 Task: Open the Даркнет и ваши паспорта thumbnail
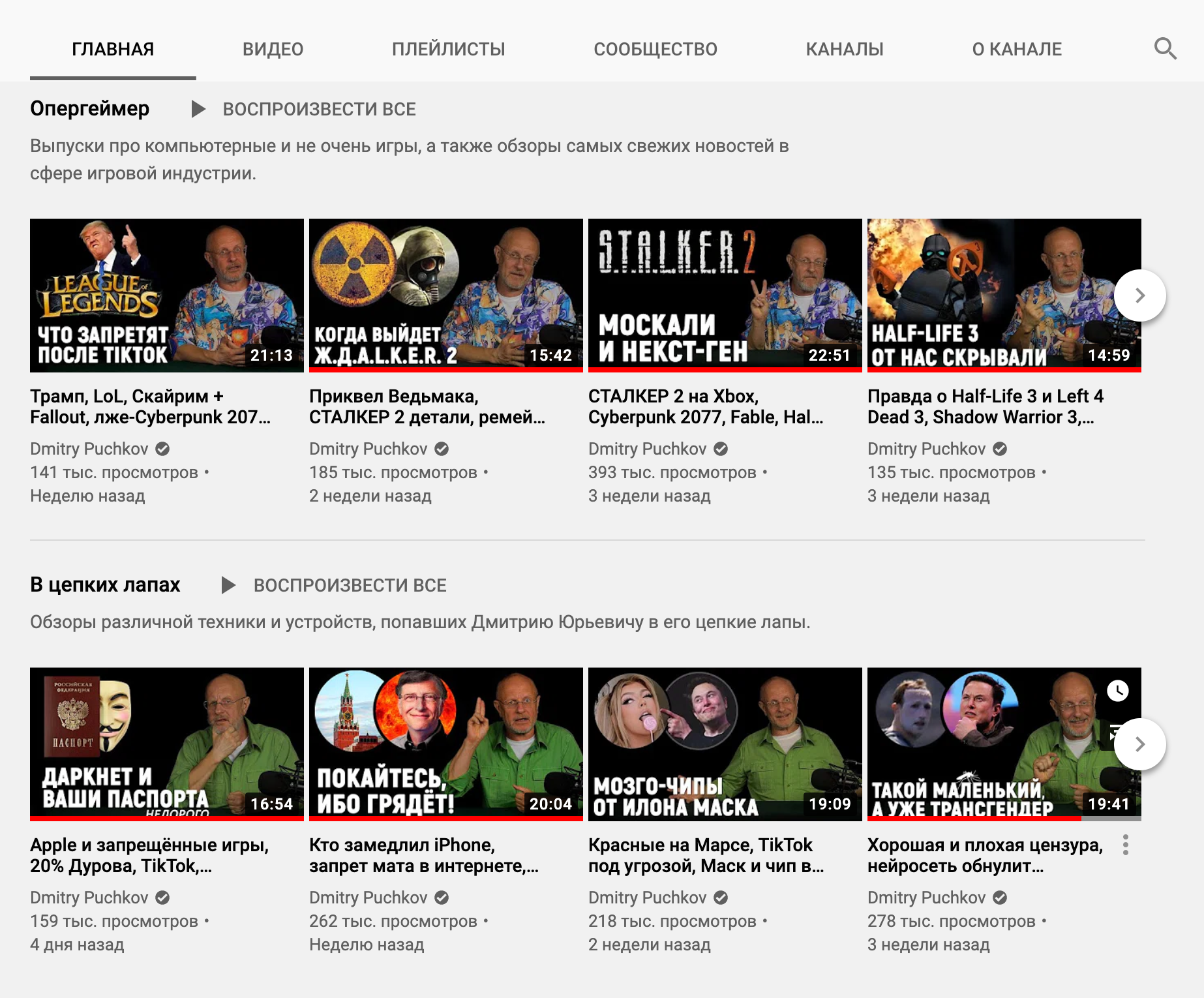(167, 744)
